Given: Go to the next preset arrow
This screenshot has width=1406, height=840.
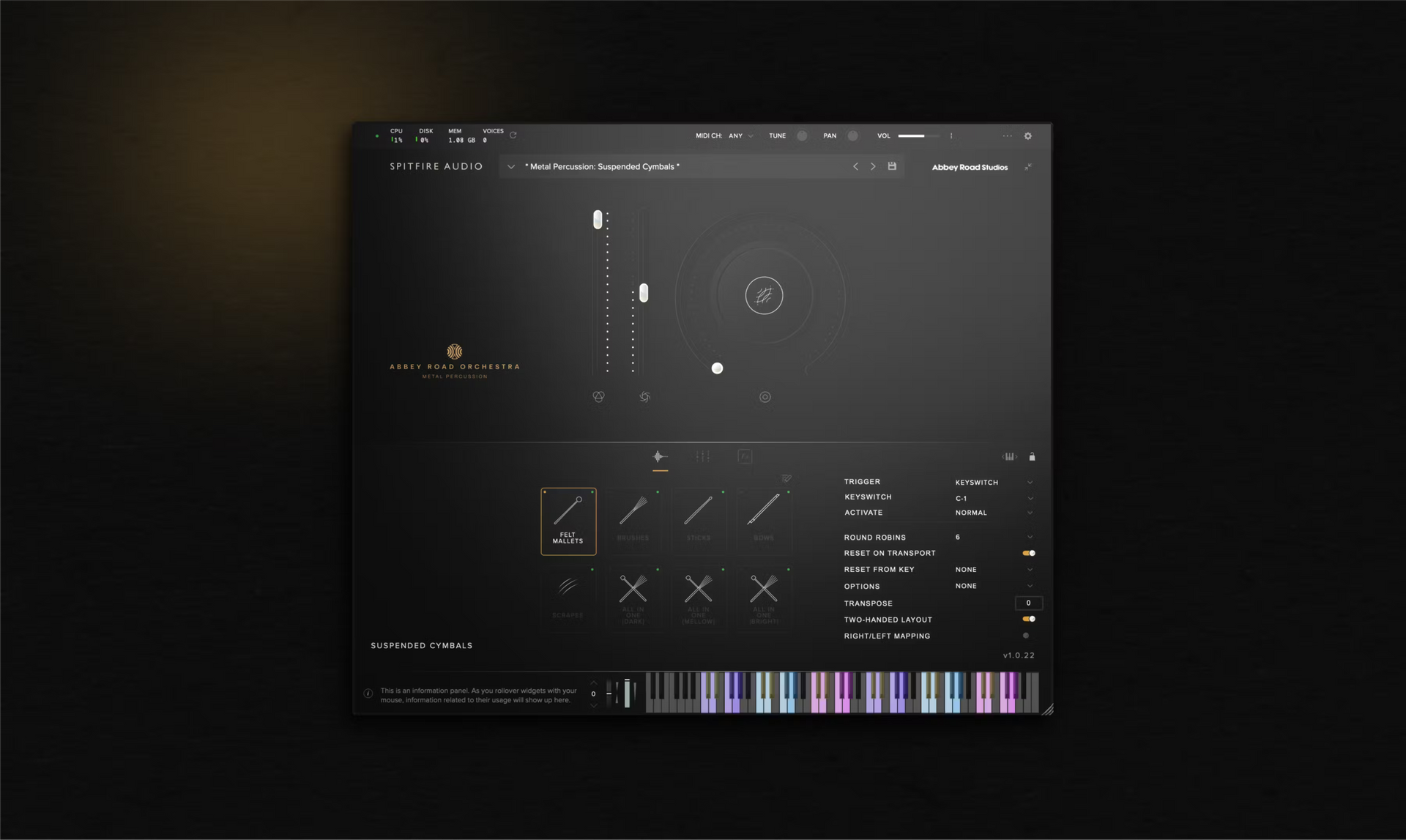Looking at the screenshot, I should 873,166.
